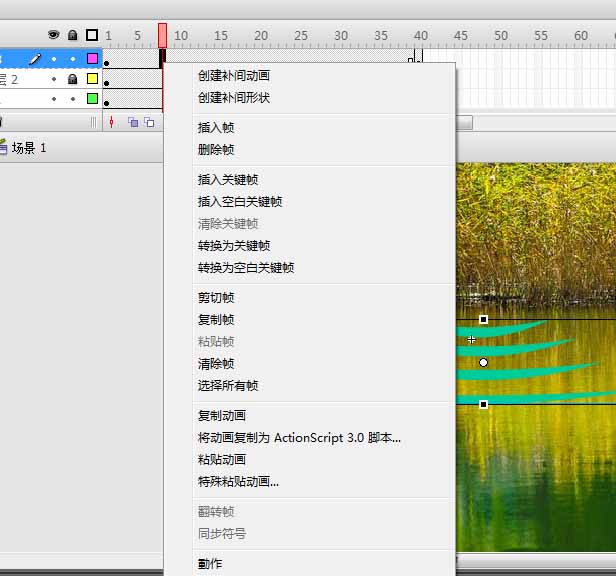Click 转换为空白关键帧 menu entry
Screen dimensions: 616x576
(246, 268)
